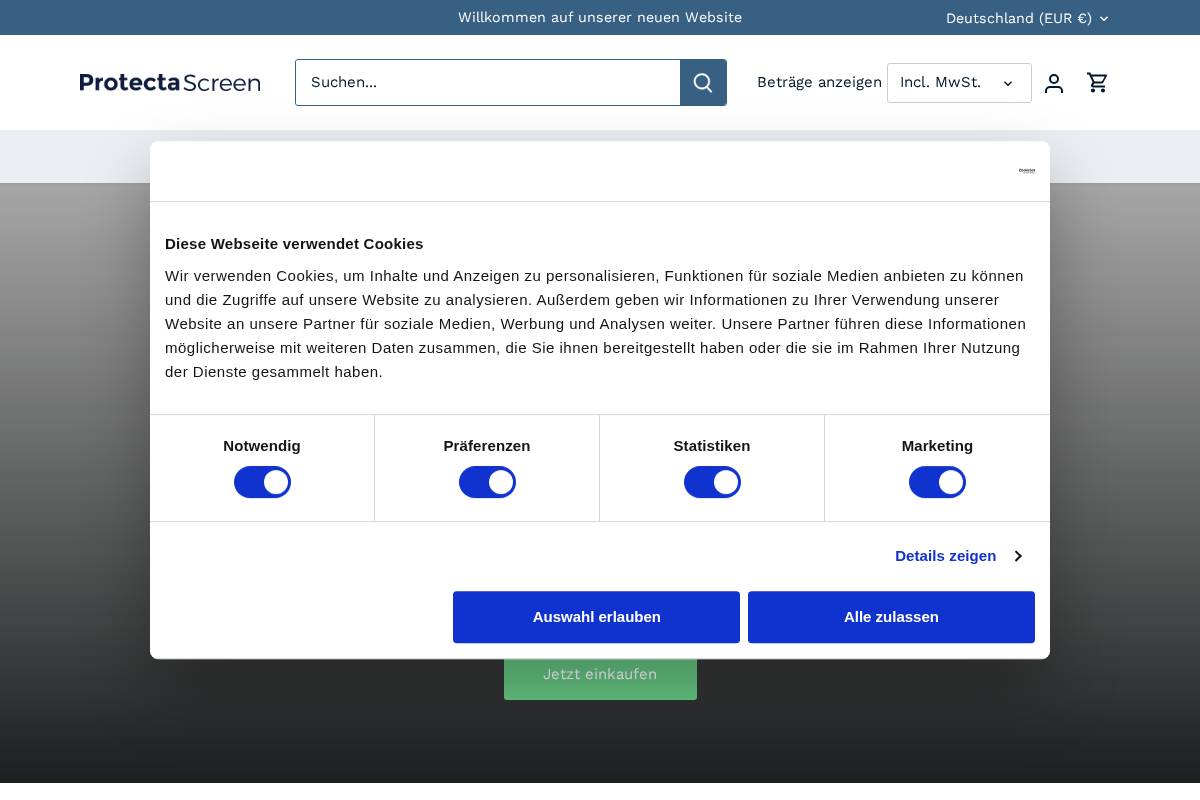Open the Deutschland (EUR €) country selector
Image resolution: width=1200 pixels, height=800 pixels.
[1027, 18]
